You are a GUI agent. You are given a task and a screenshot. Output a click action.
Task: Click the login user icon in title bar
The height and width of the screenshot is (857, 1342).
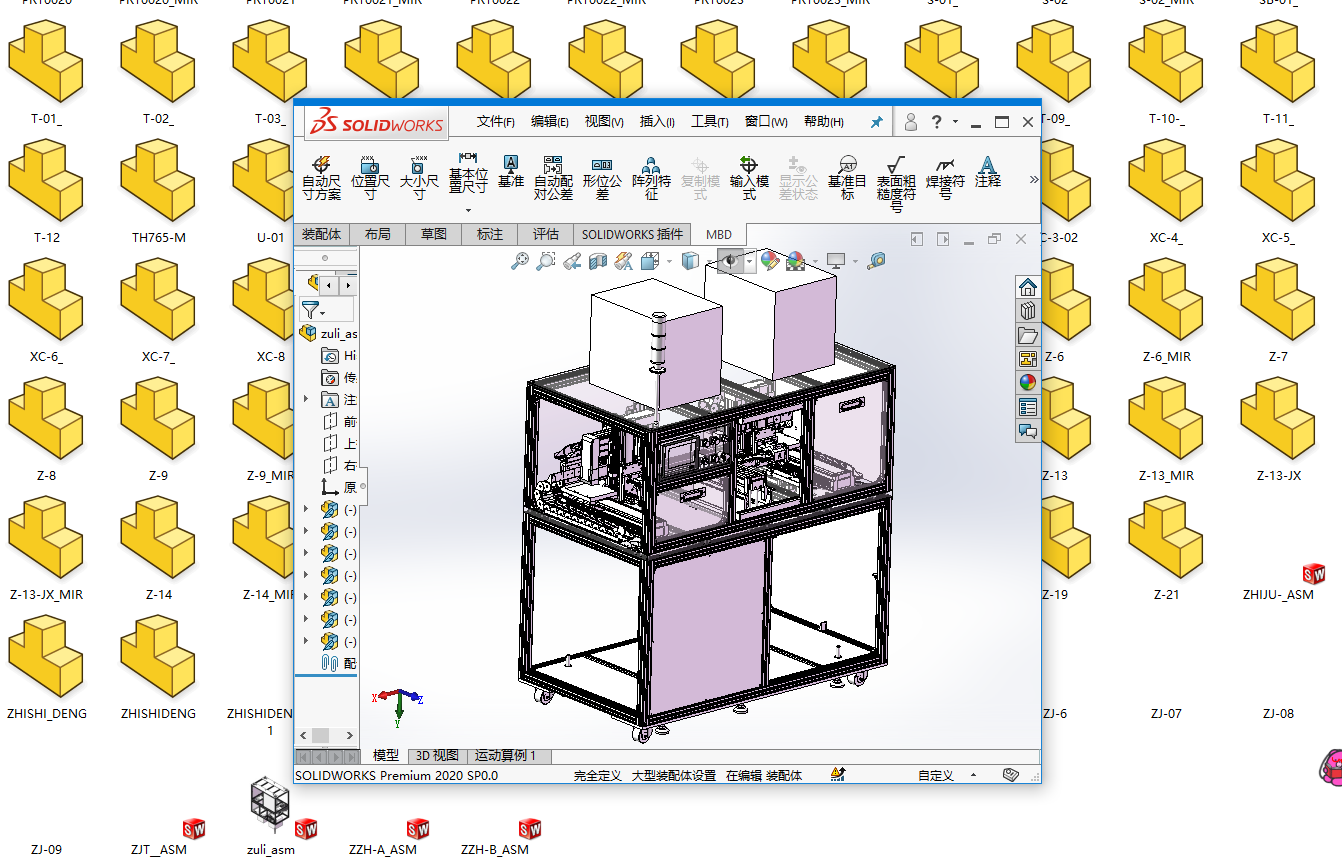point(911,122)
